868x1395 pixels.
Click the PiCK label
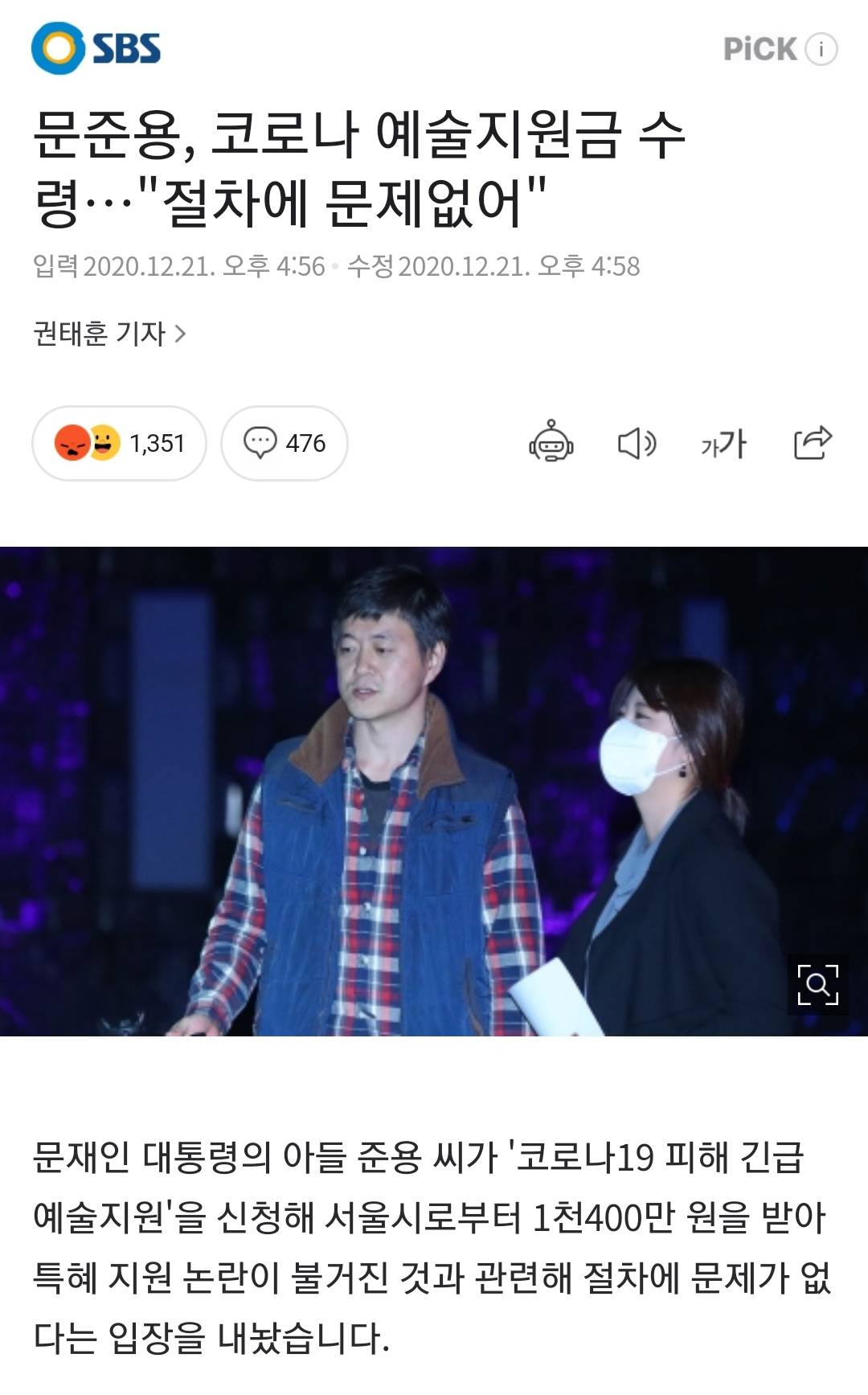point(760,49)
